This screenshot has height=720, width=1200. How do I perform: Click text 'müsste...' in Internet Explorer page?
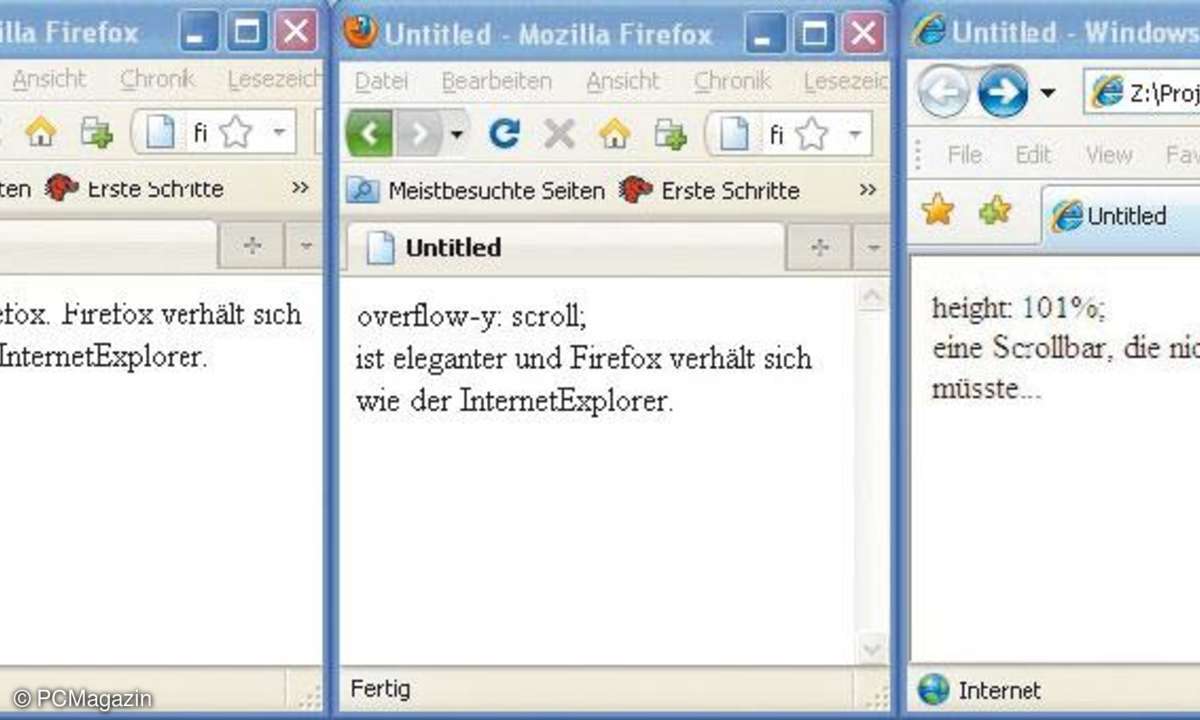[987, 389]
